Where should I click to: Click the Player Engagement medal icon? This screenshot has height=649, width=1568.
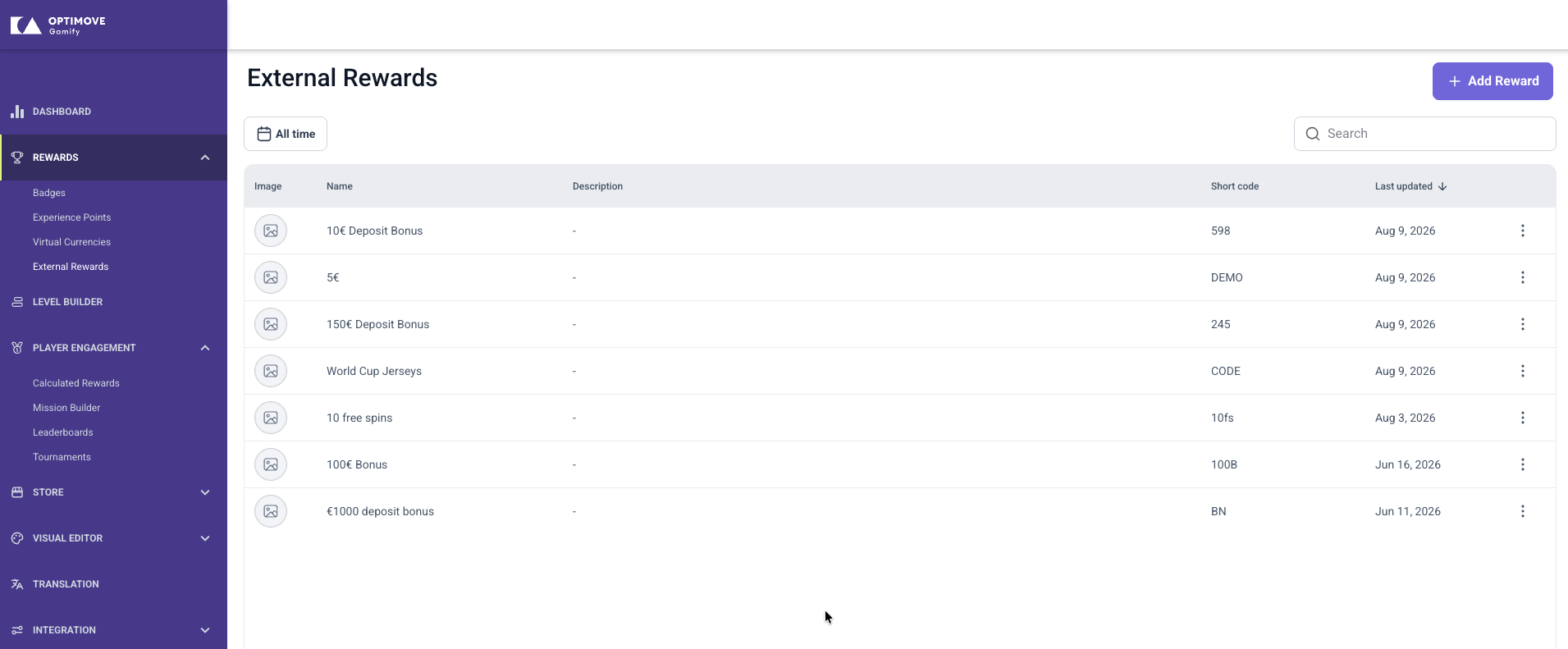(17, 348)
